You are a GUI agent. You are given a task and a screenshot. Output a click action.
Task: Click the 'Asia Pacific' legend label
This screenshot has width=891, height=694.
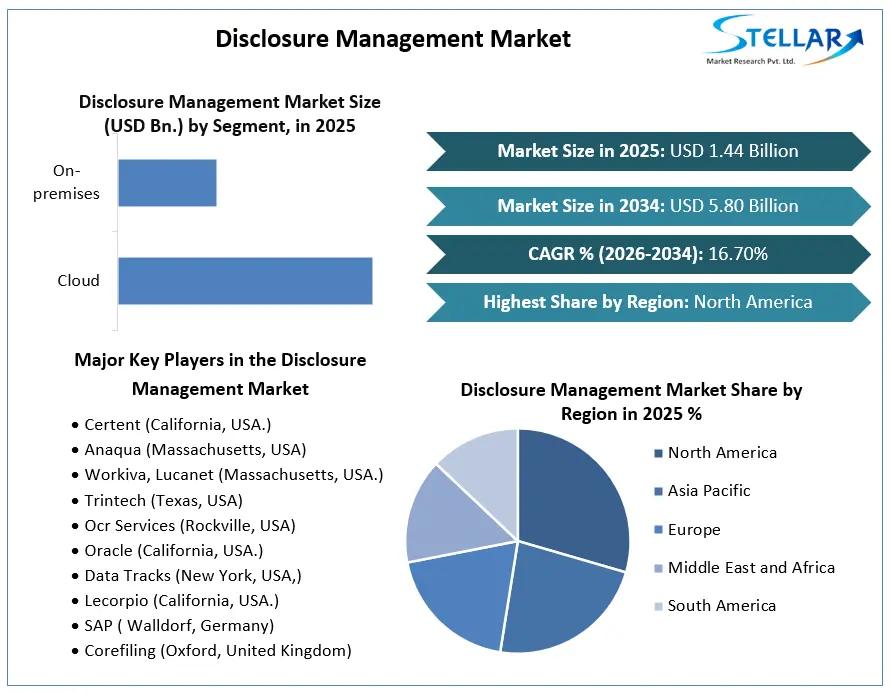click(709, 491)
